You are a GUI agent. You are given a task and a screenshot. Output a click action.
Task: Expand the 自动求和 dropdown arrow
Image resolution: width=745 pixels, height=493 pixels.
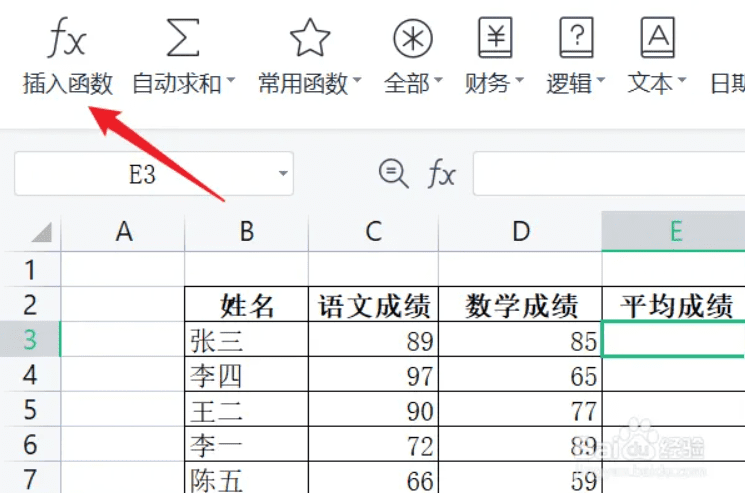tap(231, 83)
